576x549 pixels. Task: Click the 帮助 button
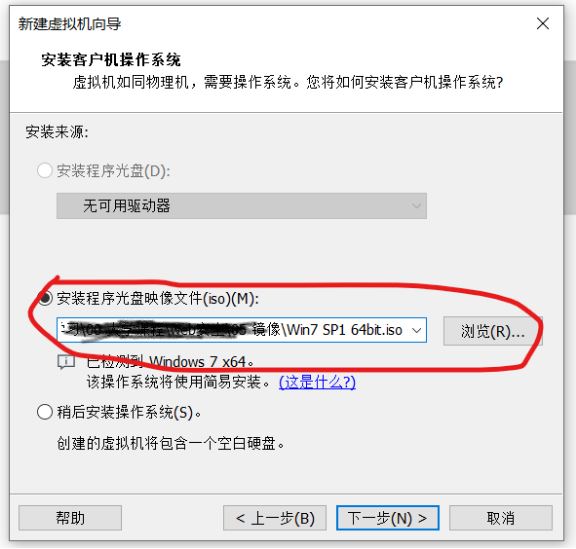pyautogui.click(x=70, y=518)
